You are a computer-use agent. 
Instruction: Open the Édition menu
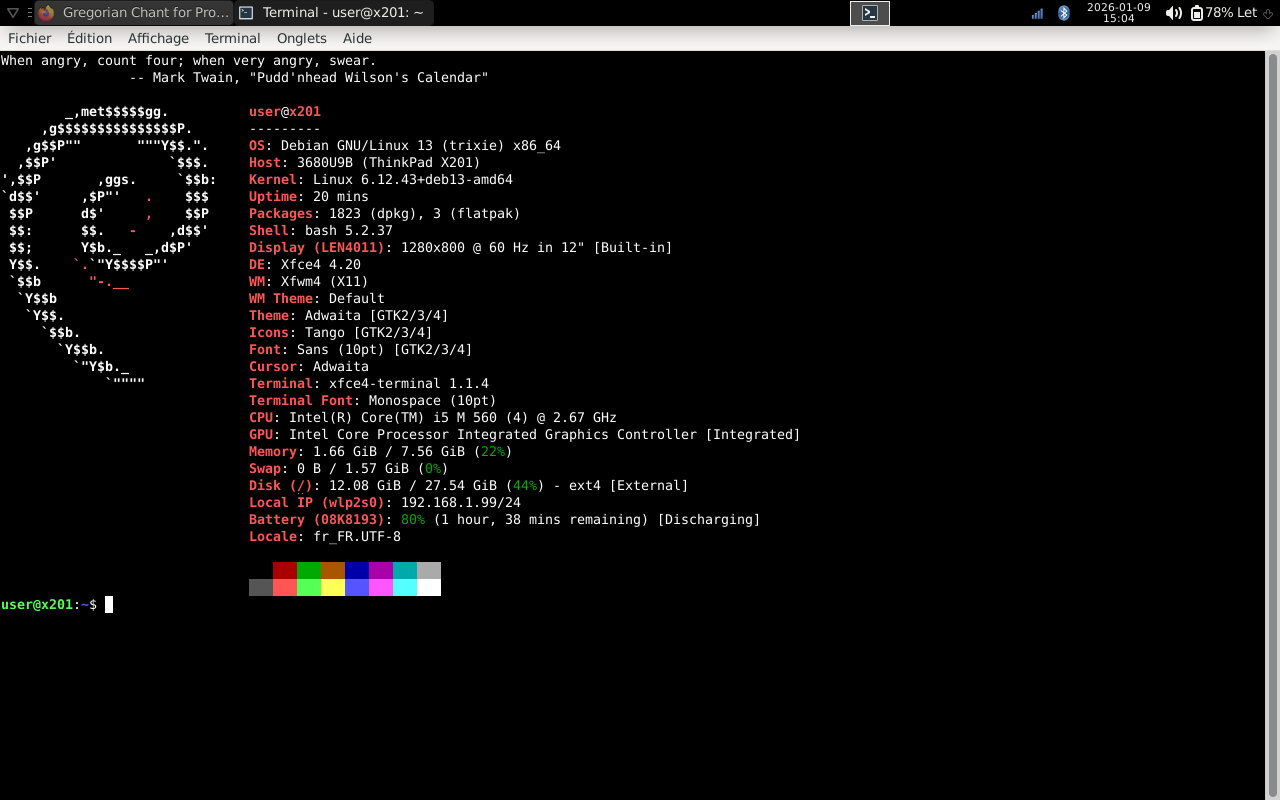click(89, 38)
